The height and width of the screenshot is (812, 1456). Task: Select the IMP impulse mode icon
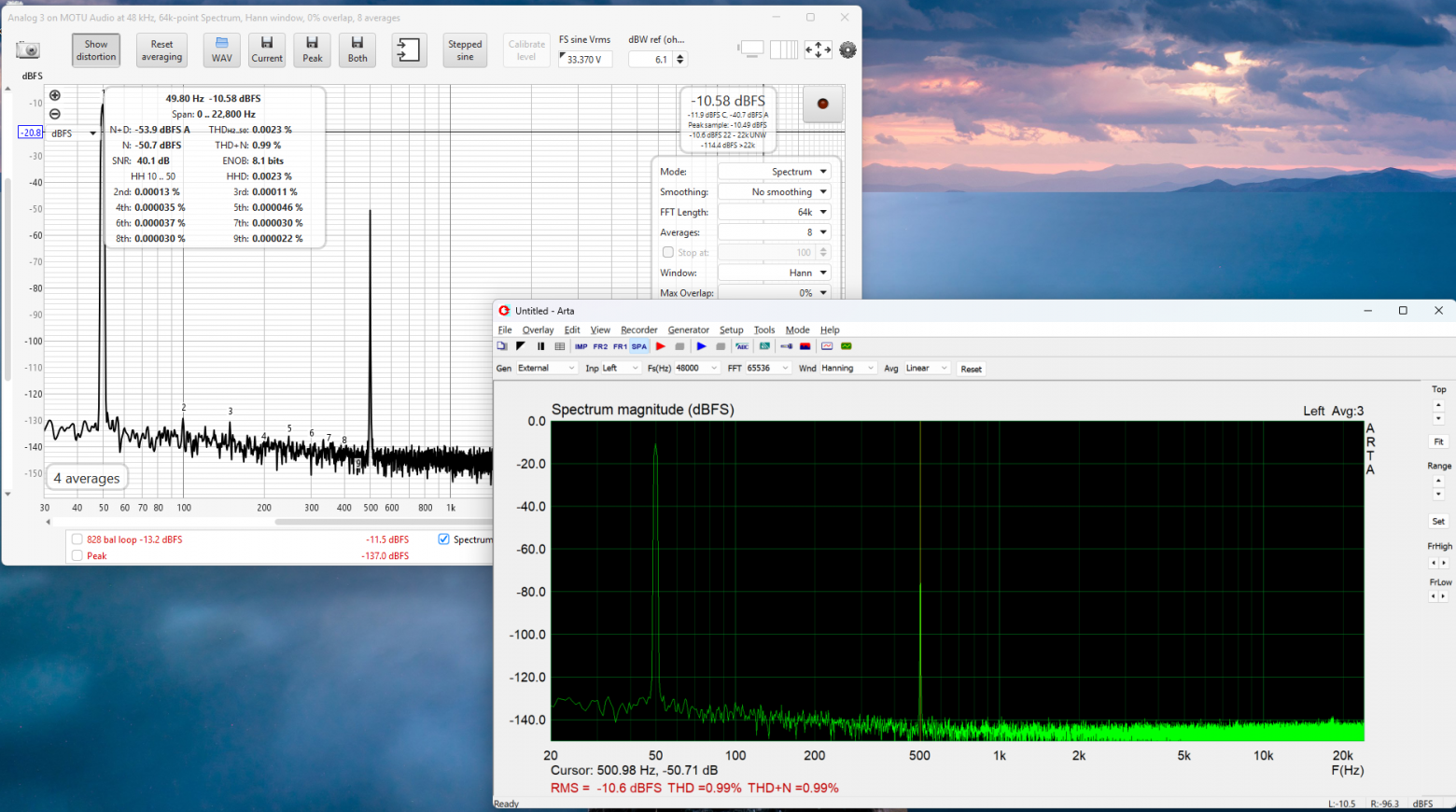click(x=581, y=346)
